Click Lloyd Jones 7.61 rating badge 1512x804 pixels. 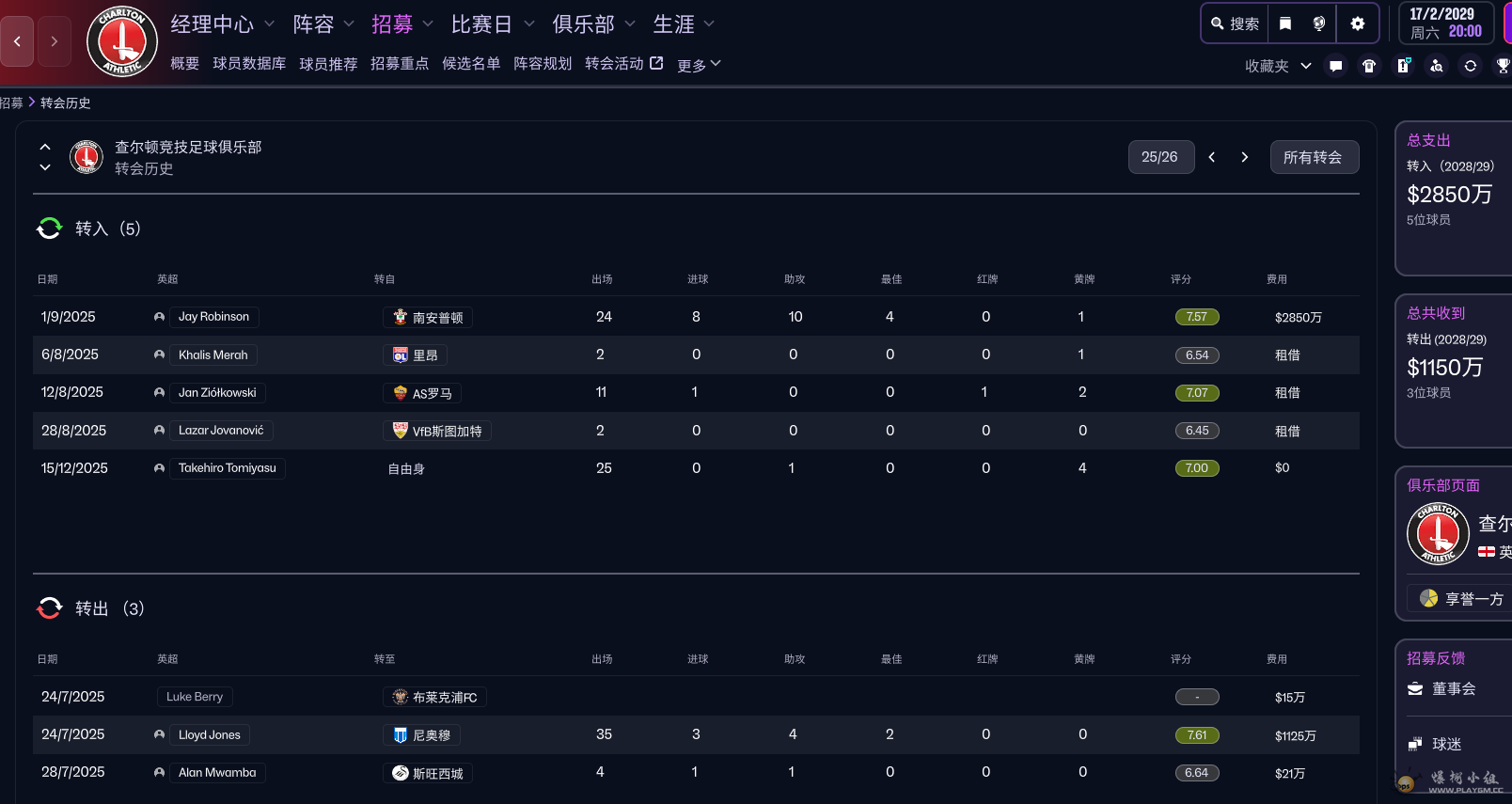[1196, 735]
